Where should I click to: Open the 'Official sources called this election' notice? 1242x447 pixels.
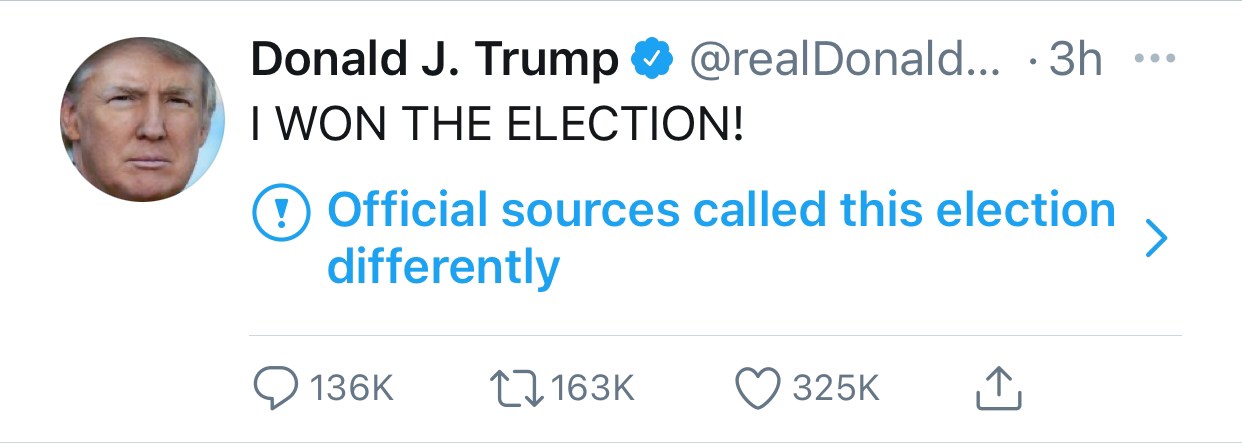coord(720,211)
